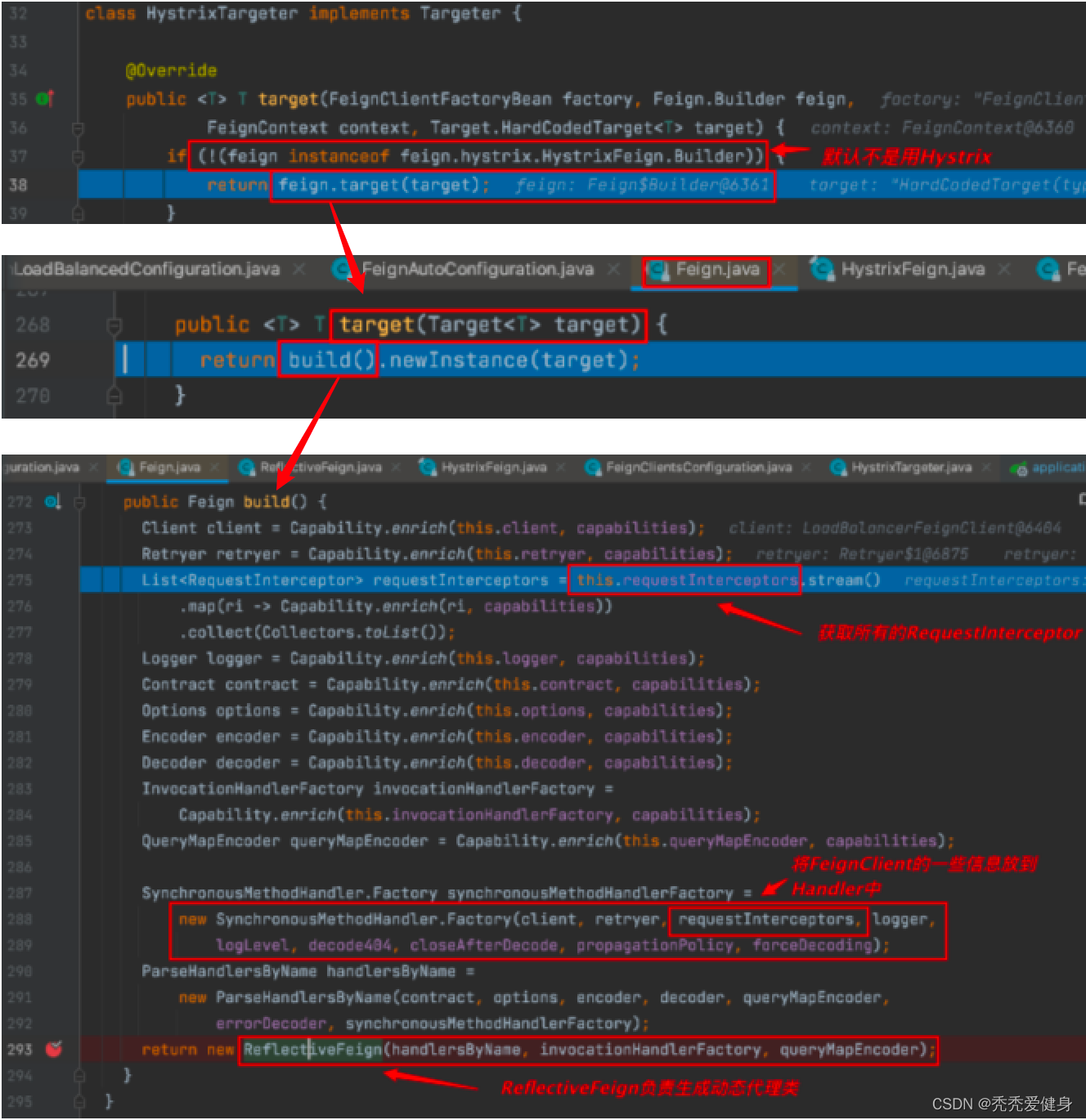Click the @Override annotation
This screenshot has width=1086, height=1120.
(x=171, y=71)
